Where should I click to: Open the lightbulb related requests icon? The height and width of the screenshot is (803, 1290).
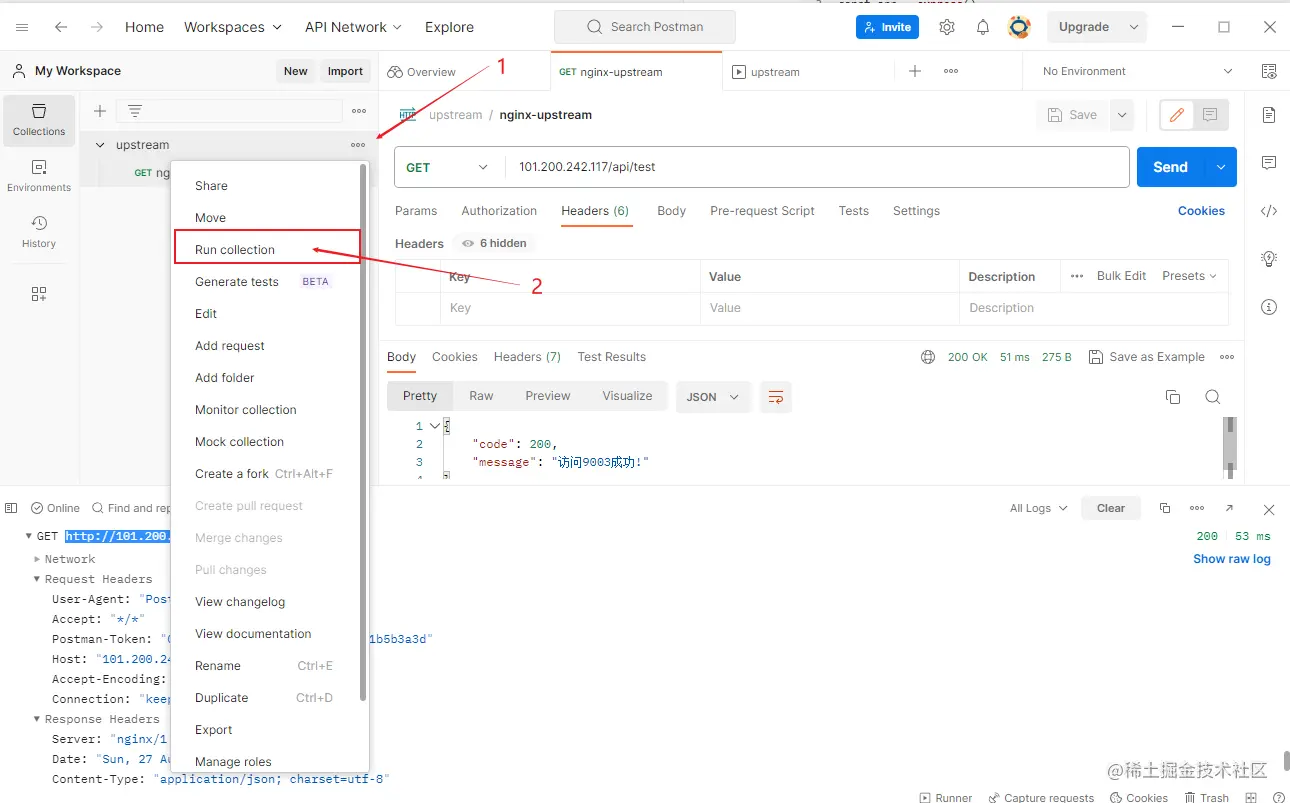coord(1269,259)
